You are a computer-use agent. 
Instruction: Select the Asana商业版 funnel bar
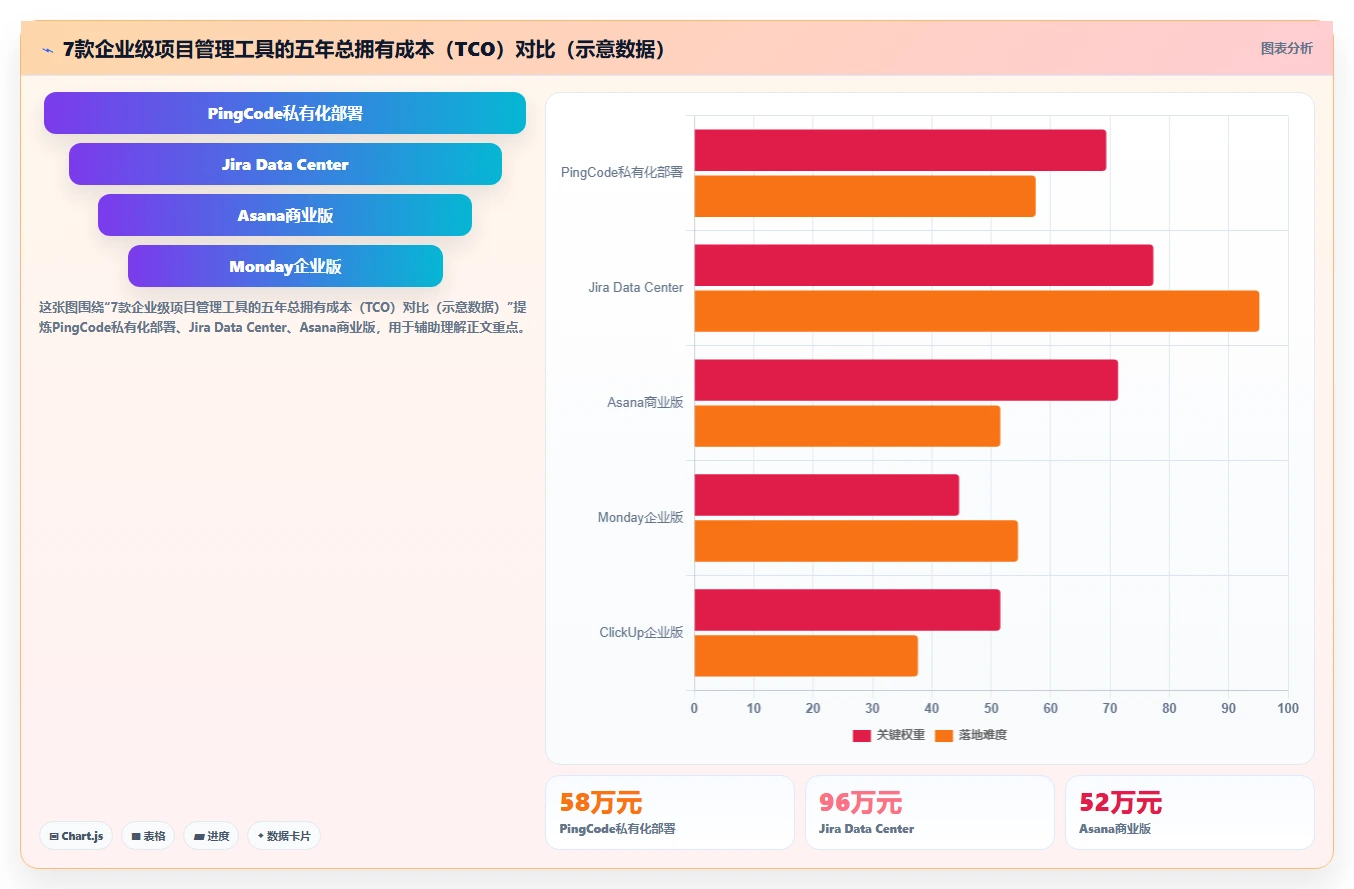pyautogui.click(x=285, y=215)
